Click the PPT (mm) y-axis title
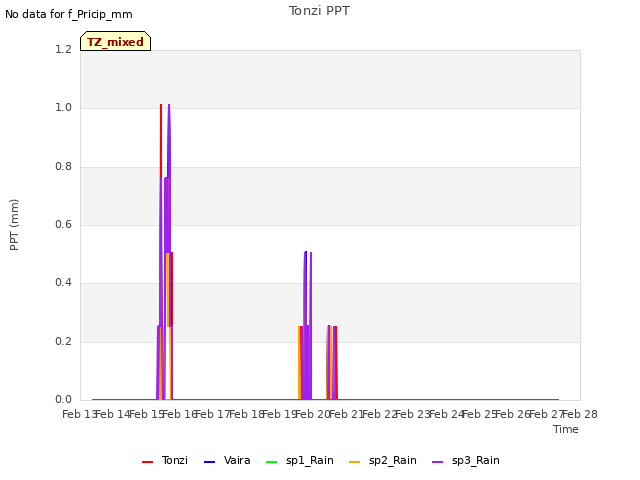 point(14,224)
